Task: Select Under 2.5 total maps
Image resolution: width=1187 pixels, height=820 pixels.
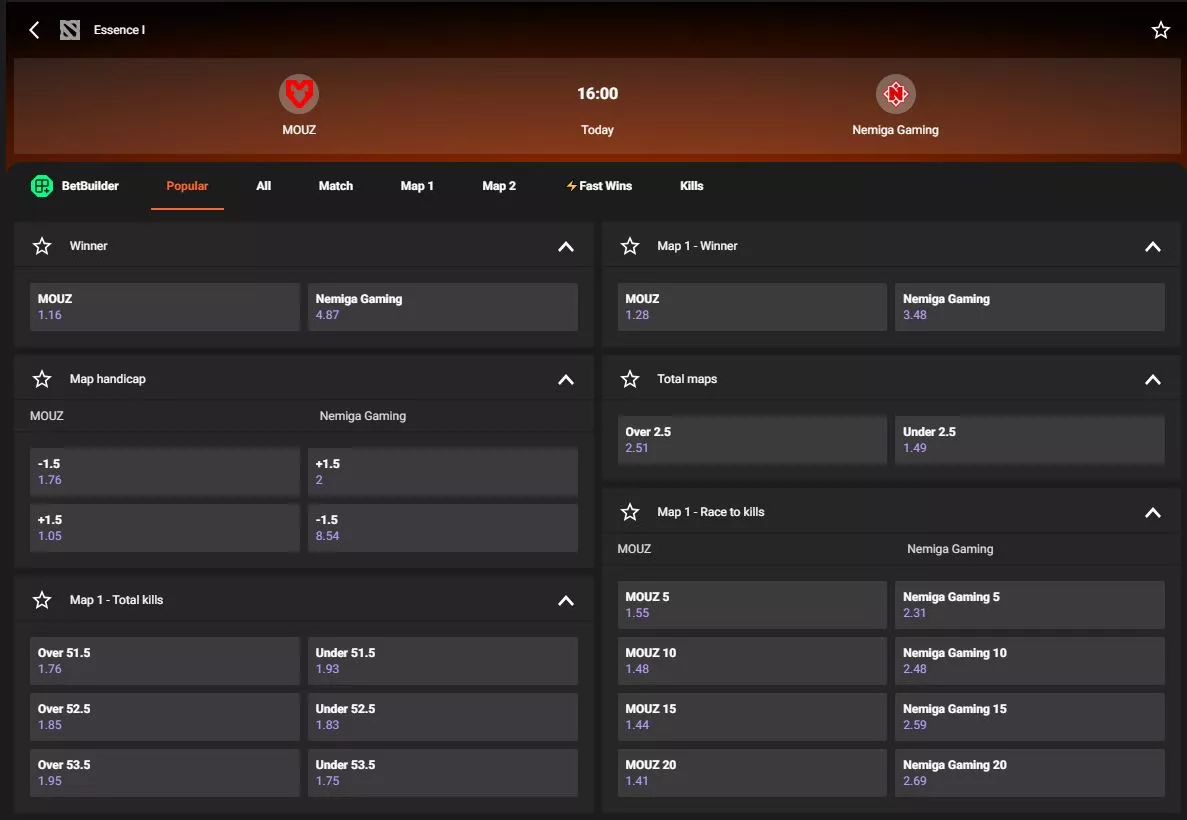Action: click(1030, 440)
